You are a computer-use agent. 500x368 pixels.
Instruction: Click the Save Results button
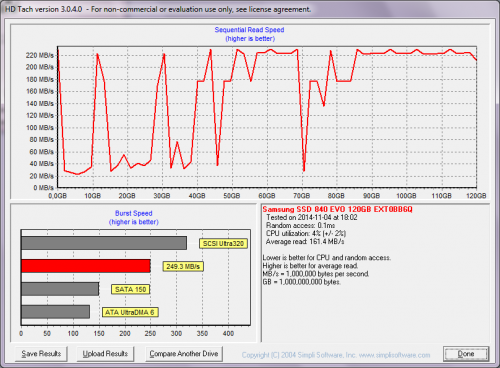tap(41, 354)
